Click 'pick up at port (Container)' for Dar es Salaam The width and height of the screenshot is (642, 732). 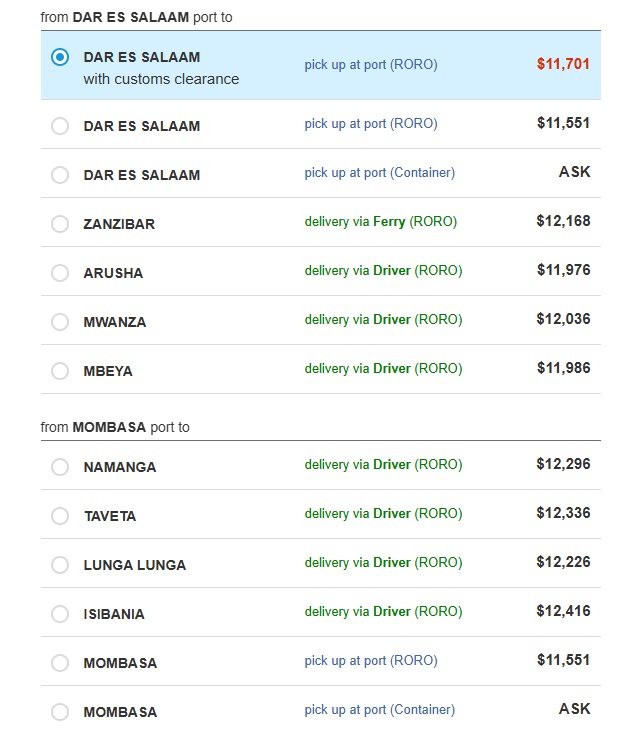[x=380, y=173]
